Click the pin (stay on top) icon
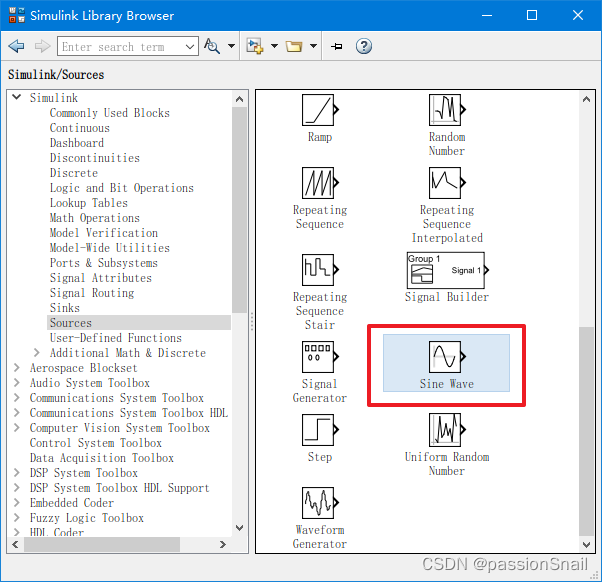602x582 pixels. tap(337, 46)
